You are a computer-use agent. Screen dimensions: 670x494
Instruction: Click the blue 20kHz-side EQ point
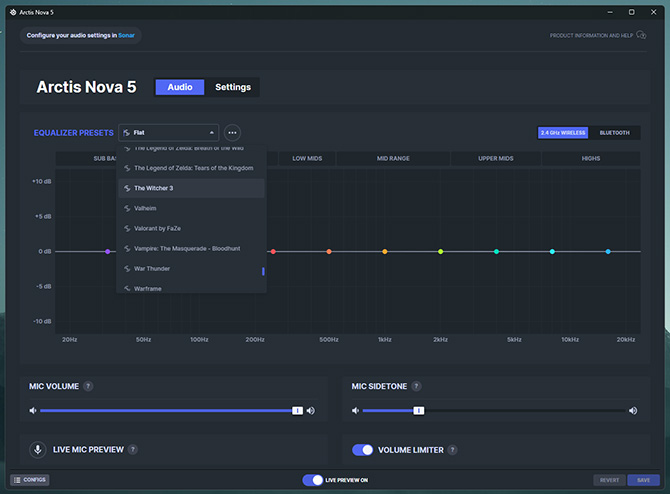pos(608,252)
